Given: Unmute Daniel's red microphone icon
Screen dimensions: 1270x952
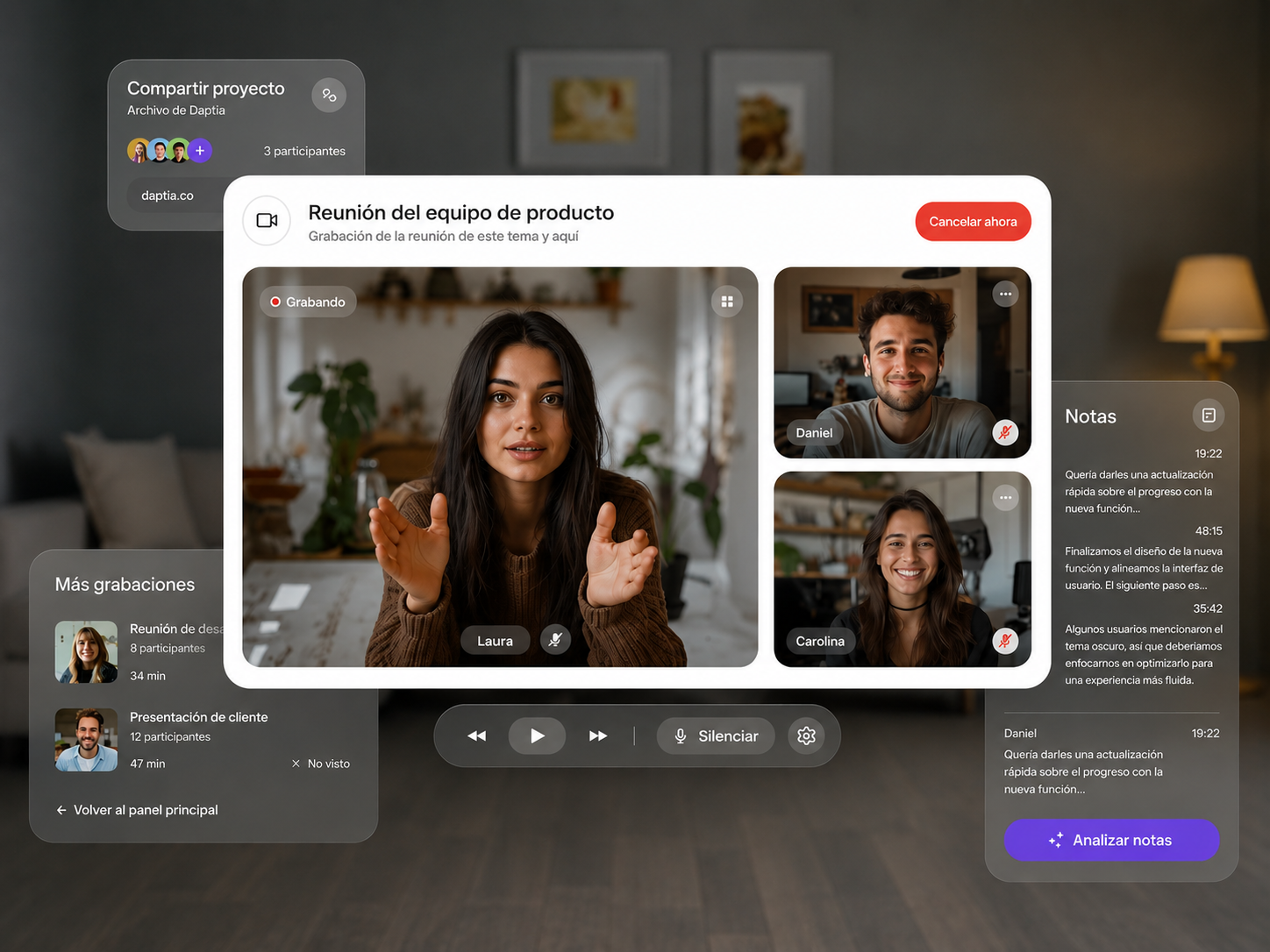Looking at the screenshot, I should [1005, 432].
